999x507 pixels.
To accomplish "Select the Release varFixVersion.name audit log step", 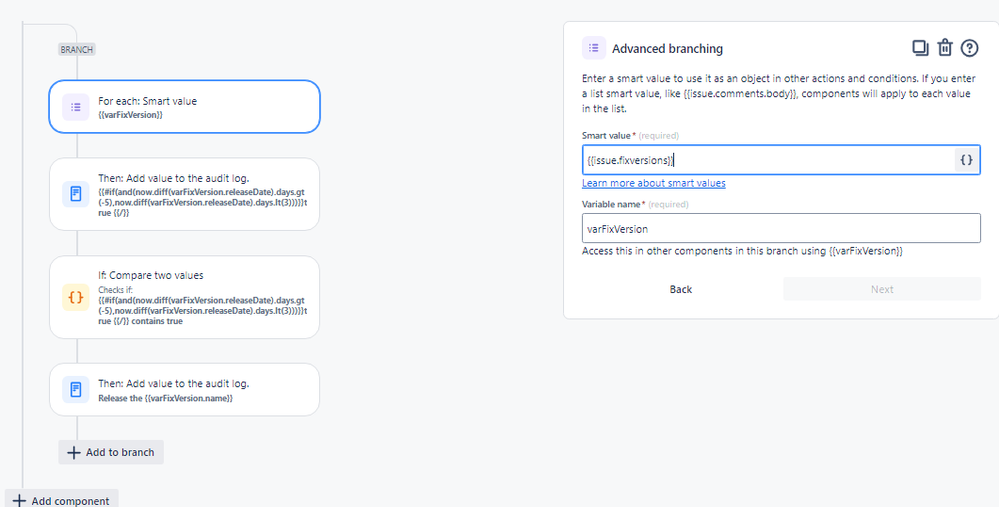I will tap(185, 390).
